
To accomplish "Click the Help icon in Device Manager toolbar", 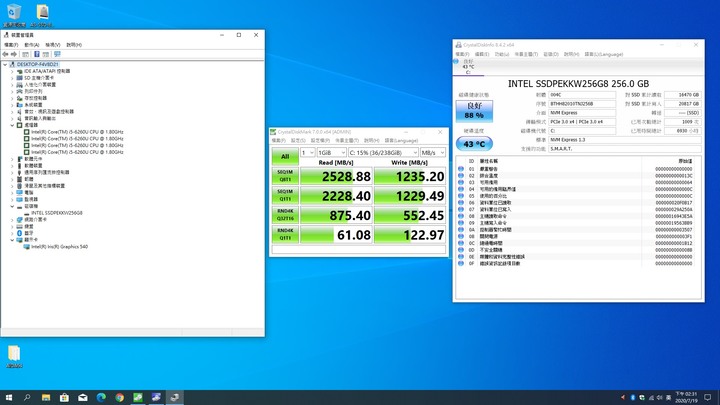I will pyautogui.click(x=37, y=54).
